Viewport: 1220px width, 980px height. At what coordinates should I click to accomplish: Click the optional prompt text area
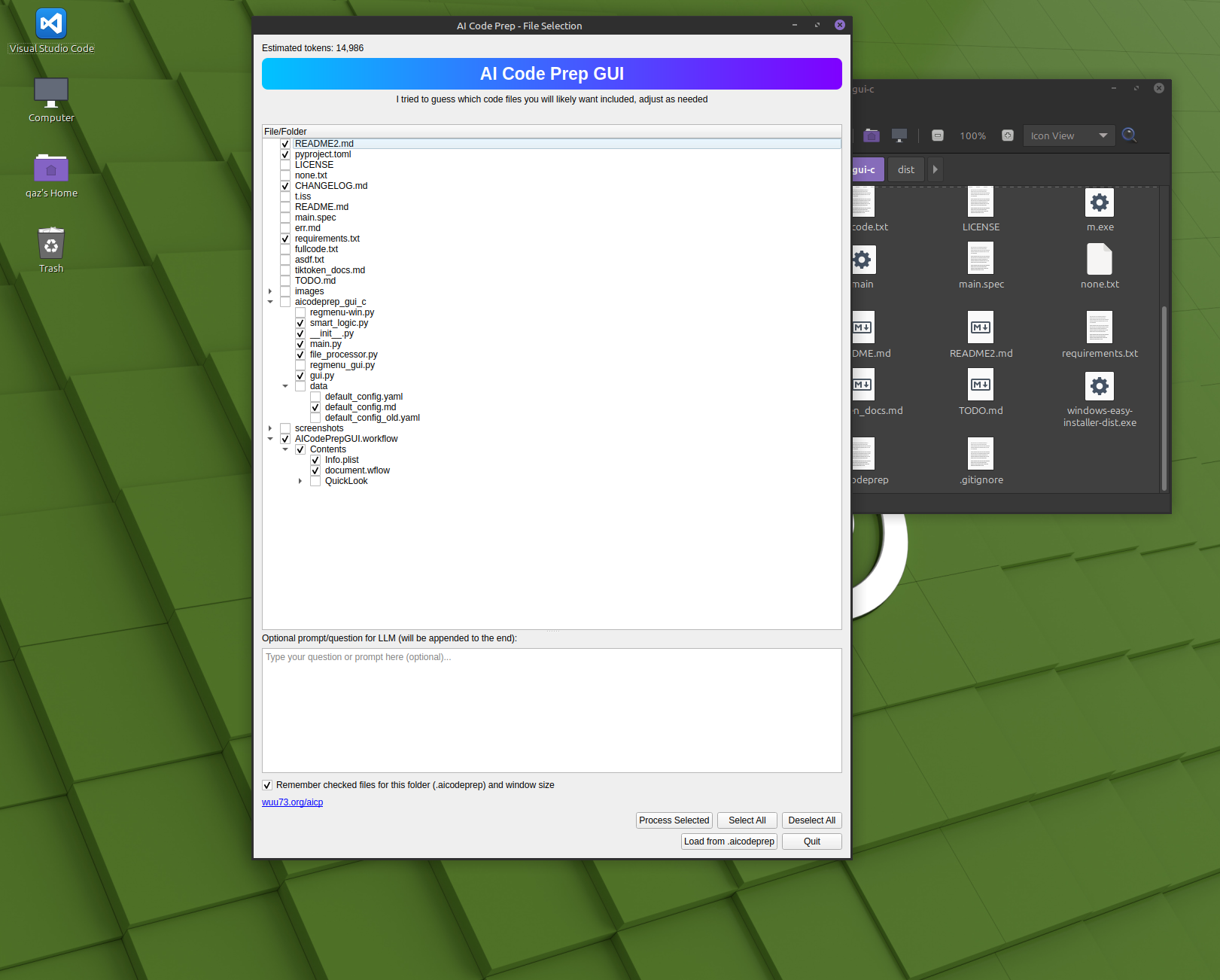coord(552,711)
